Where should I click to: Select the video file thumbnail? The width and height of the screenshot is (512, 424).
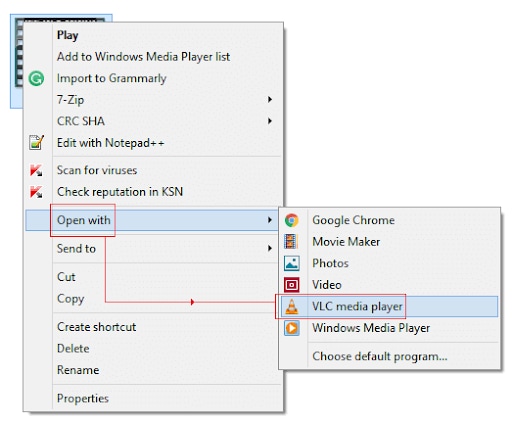pos(17,60)
